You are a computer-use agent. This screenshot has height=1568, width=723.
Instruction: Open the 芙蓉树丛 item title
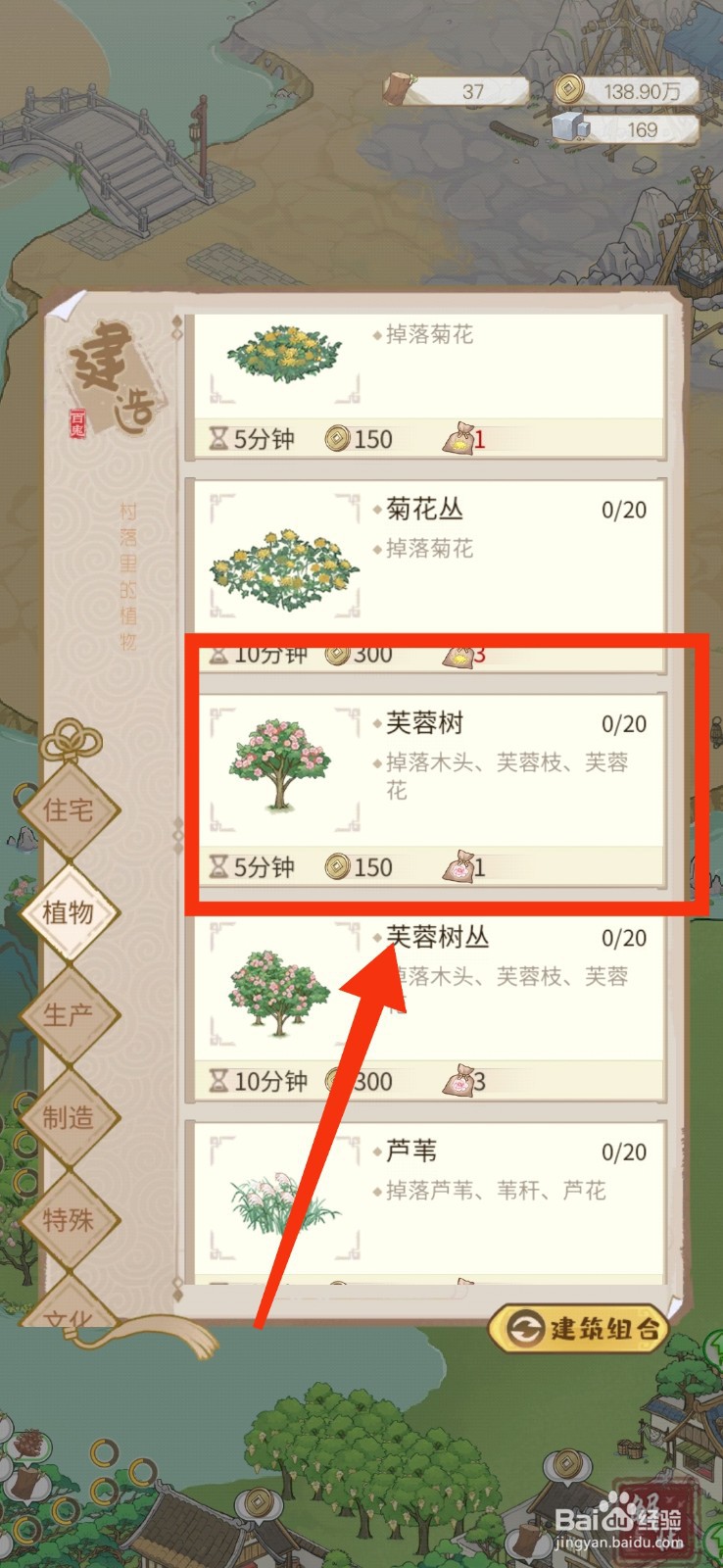437,937
